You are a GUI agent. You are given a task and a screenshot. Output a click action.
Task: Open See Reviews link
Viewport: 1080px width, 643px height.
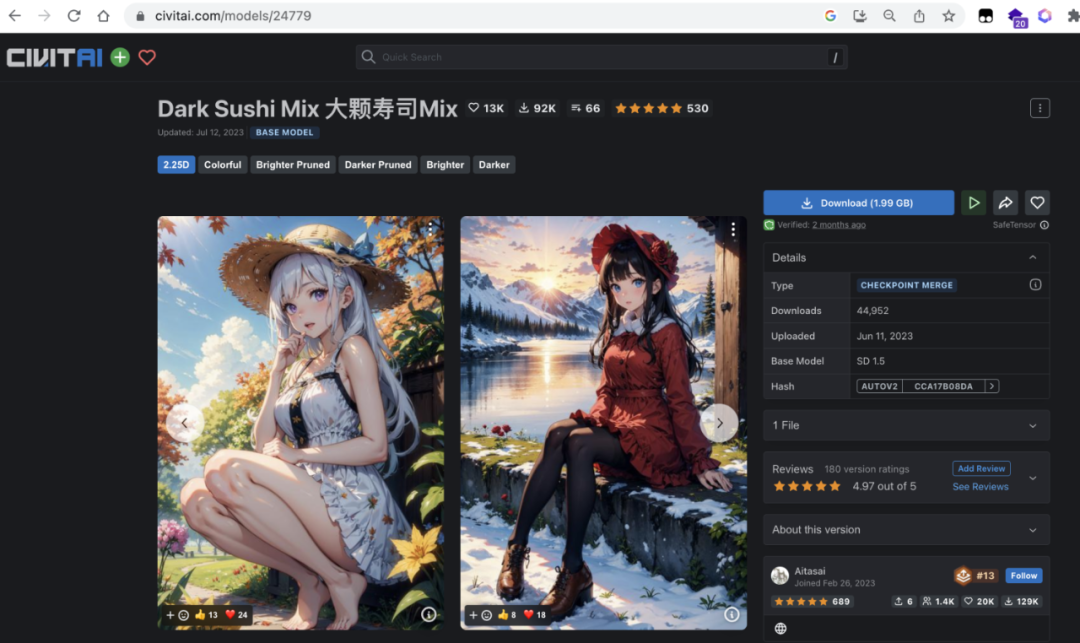980,487
